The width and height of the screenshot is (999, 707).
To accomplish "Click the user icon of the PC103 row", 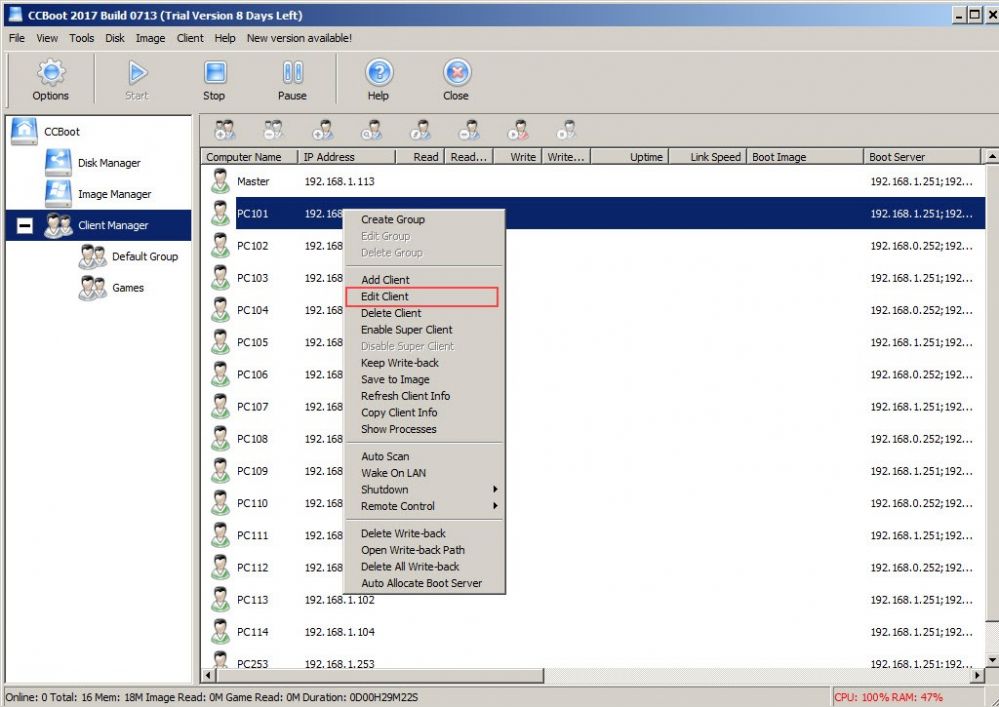I will pos(220,278).
